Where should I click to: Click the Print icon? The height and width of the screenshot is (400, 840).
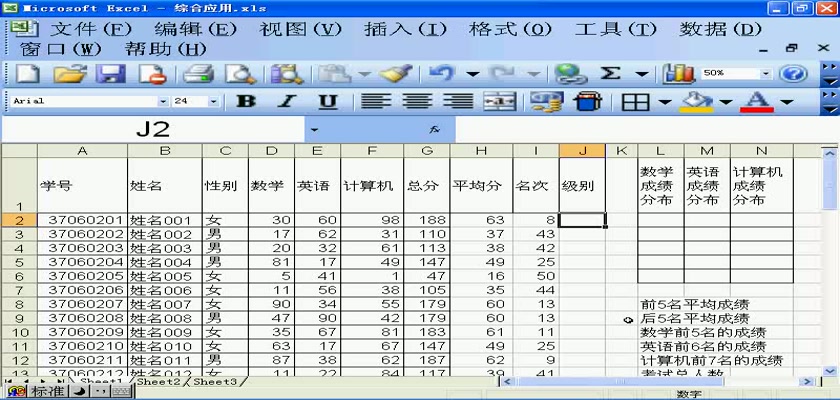(199, 73)
